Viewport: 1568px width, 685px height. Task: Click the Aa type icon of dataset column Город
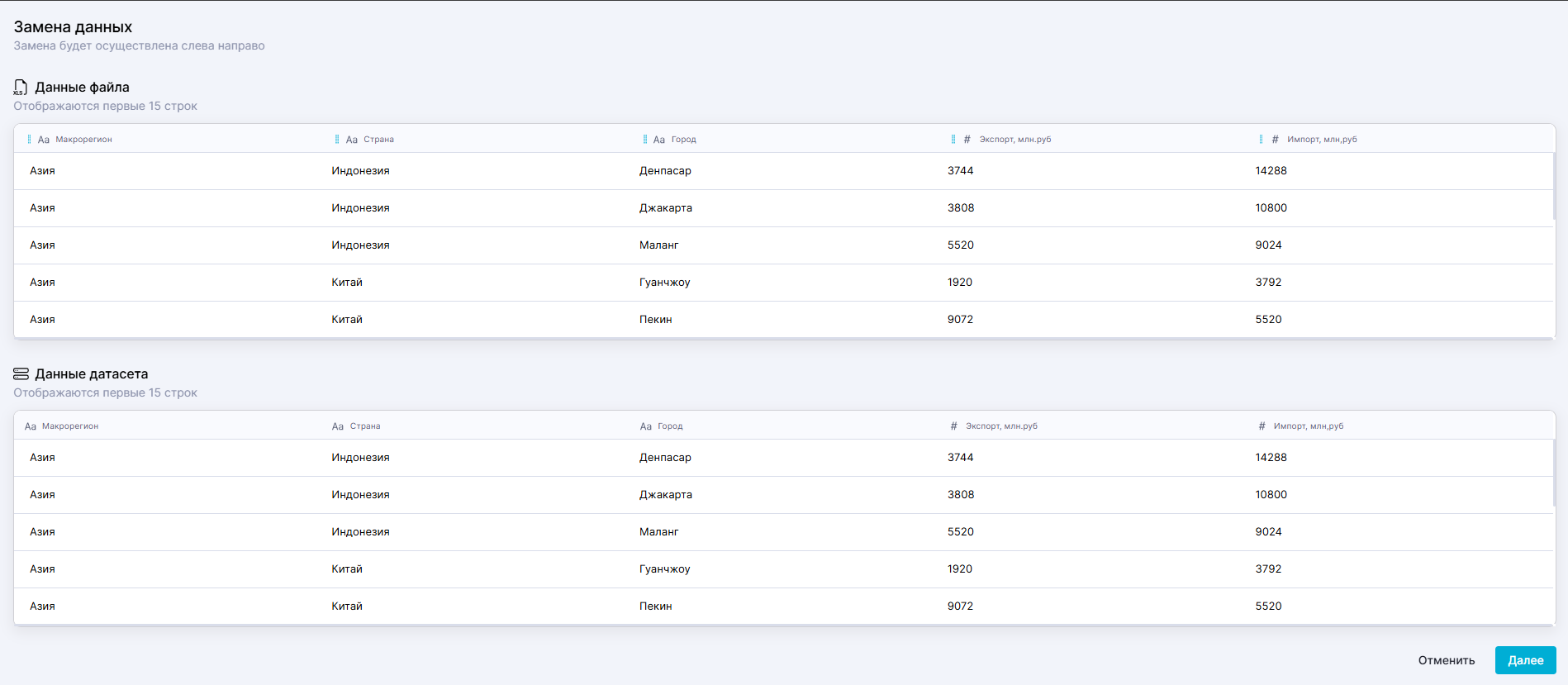tap(646, 426)
